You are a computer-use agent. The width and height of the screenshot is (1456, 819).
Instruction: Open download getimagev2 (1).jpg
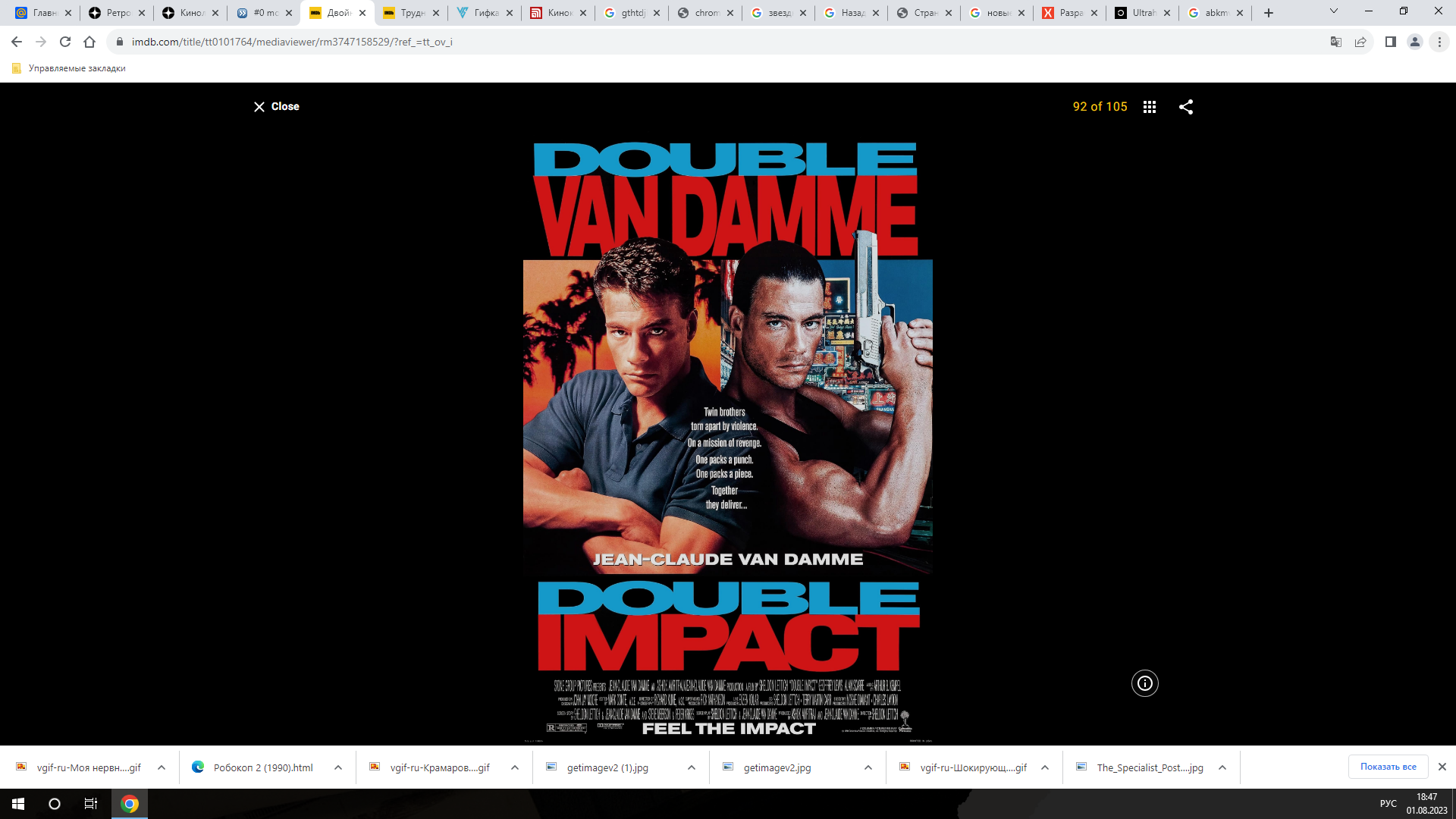[607, 767]
